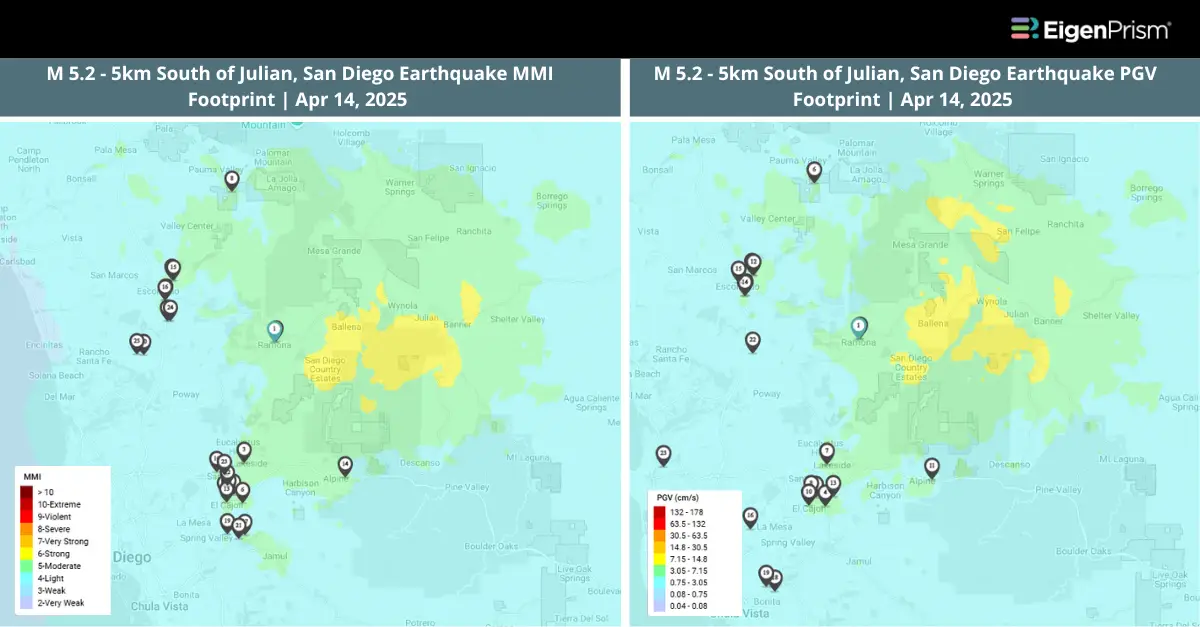This screenshot has width=1200, height=627.
Task: Click marker 16 near La Mesa on PGV map
Action: 750,516
